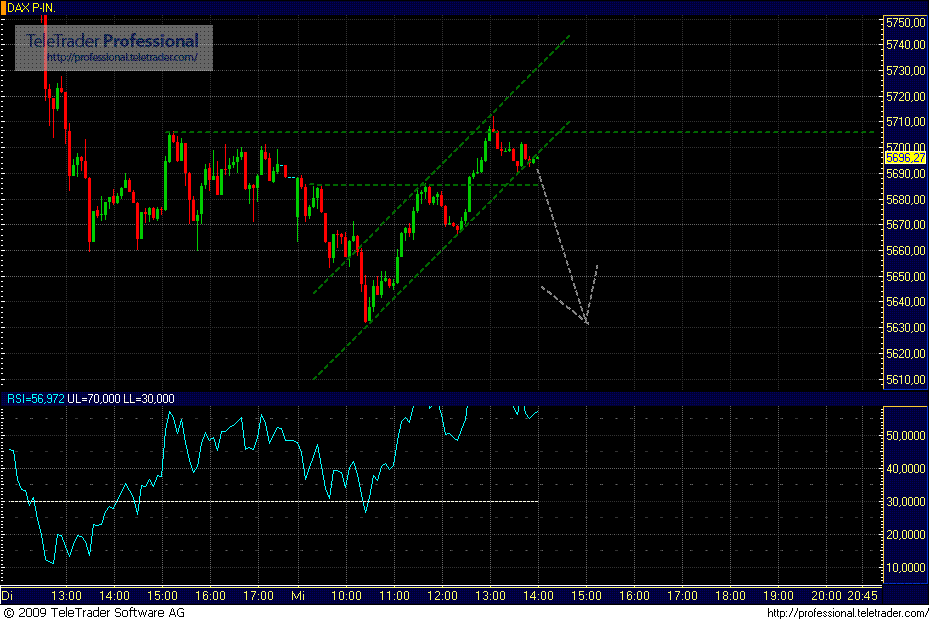This screenshot has height=622, width=929.
Task: Click the orange chart icon in the title bar
Action: 6,8
